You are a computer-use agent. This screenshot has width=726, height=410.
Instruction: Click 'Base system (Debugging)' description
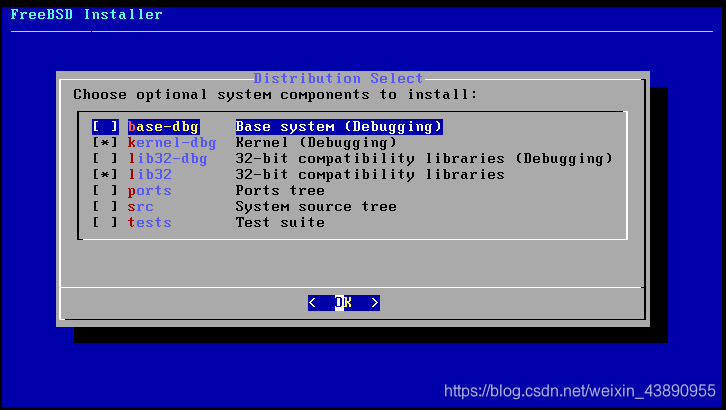point(339,126)
